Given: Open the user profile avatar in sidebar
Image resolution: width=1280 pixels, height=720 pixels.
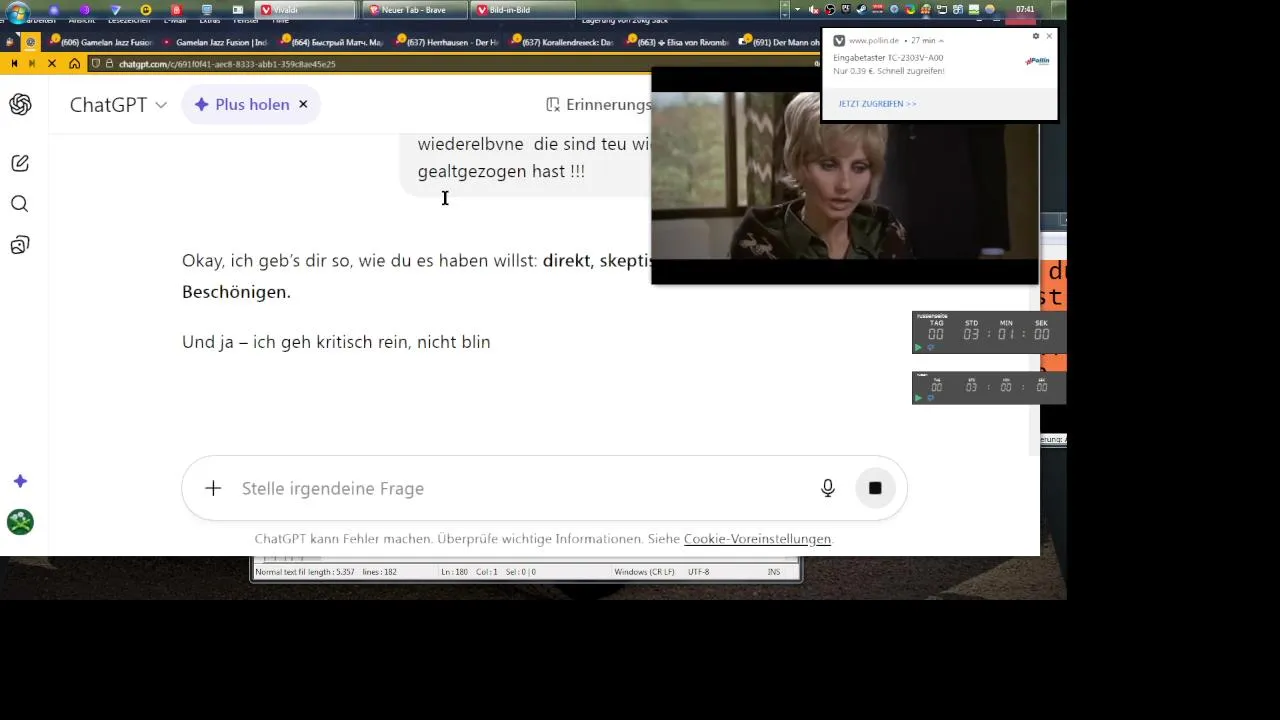Looking at the screenshot, I should 20,522.
